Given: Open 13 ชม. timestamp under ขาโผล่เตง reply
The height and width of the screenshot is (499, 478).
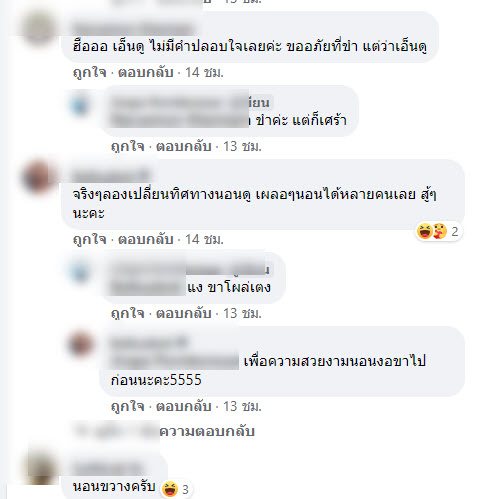Looking at the screenshot, I should point(242,313).
